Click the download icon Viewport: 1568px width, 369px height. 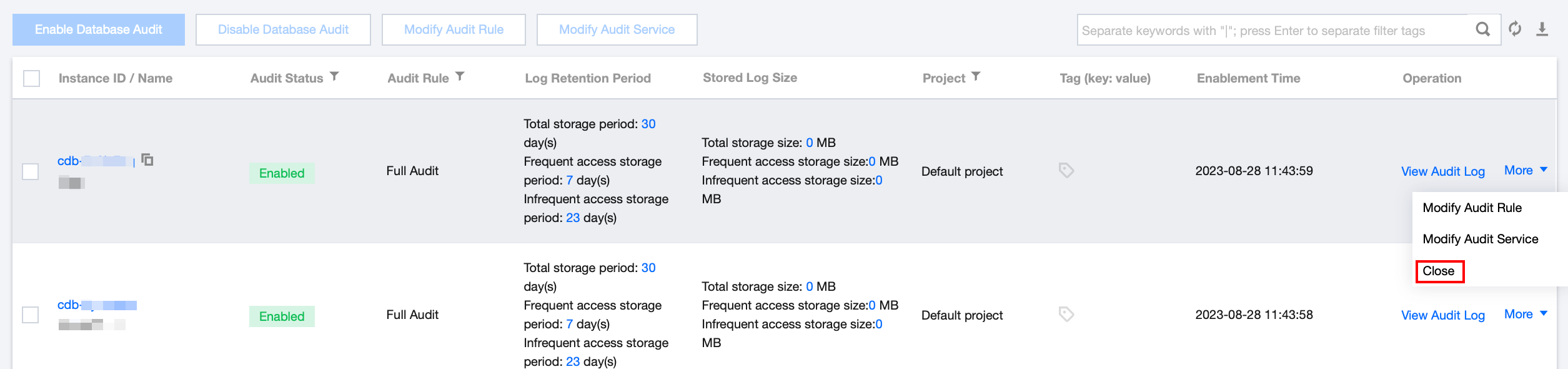1542,29
